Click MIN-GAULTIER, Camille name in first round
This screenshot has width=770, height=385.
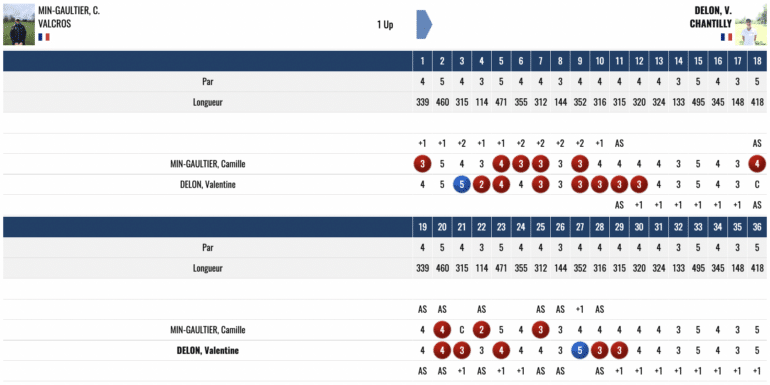pos(207,164)
